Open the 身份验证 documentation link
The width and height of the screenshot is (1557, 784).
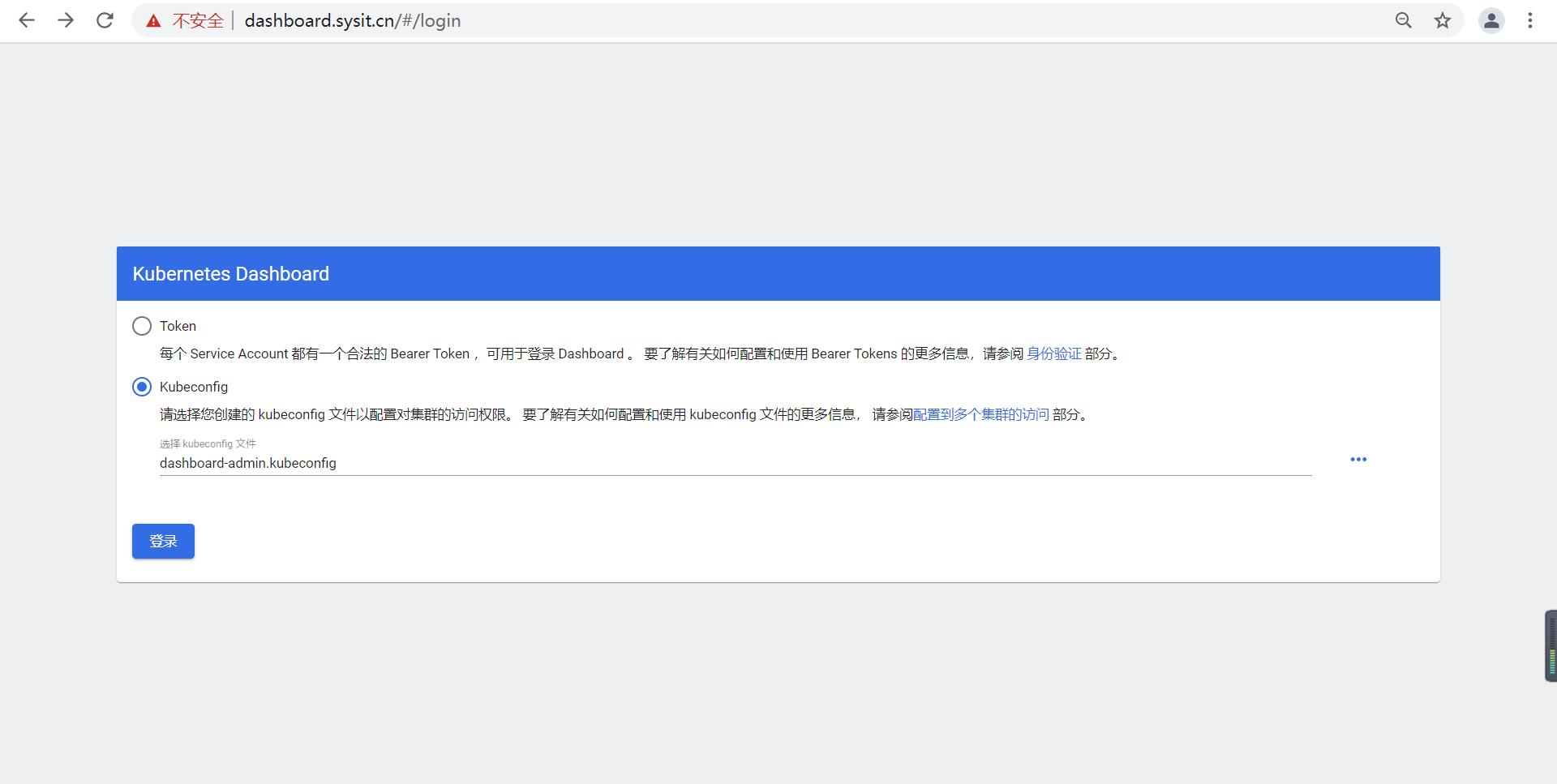pos(1054,353)
